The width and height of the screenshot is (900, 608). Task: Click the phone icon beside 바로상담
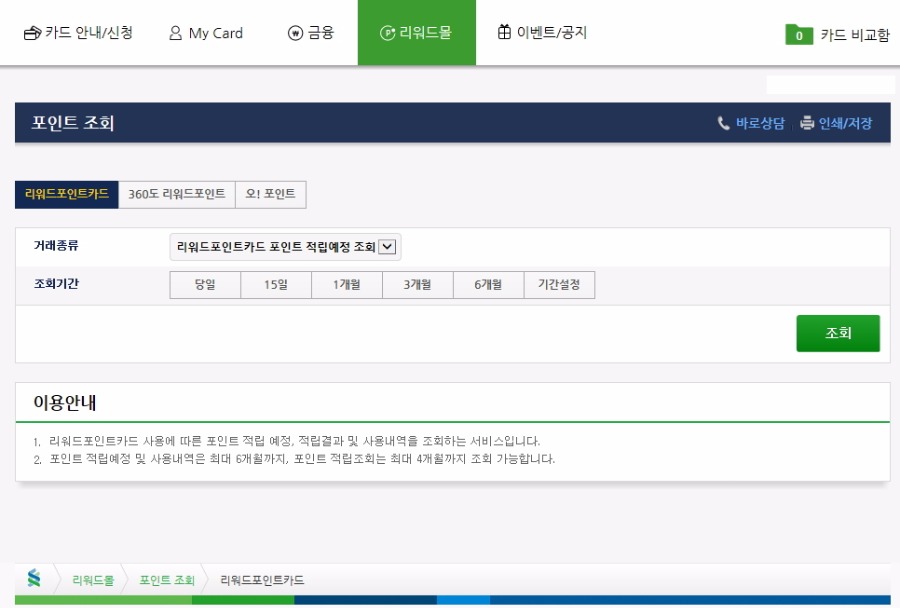pos(723,123)
